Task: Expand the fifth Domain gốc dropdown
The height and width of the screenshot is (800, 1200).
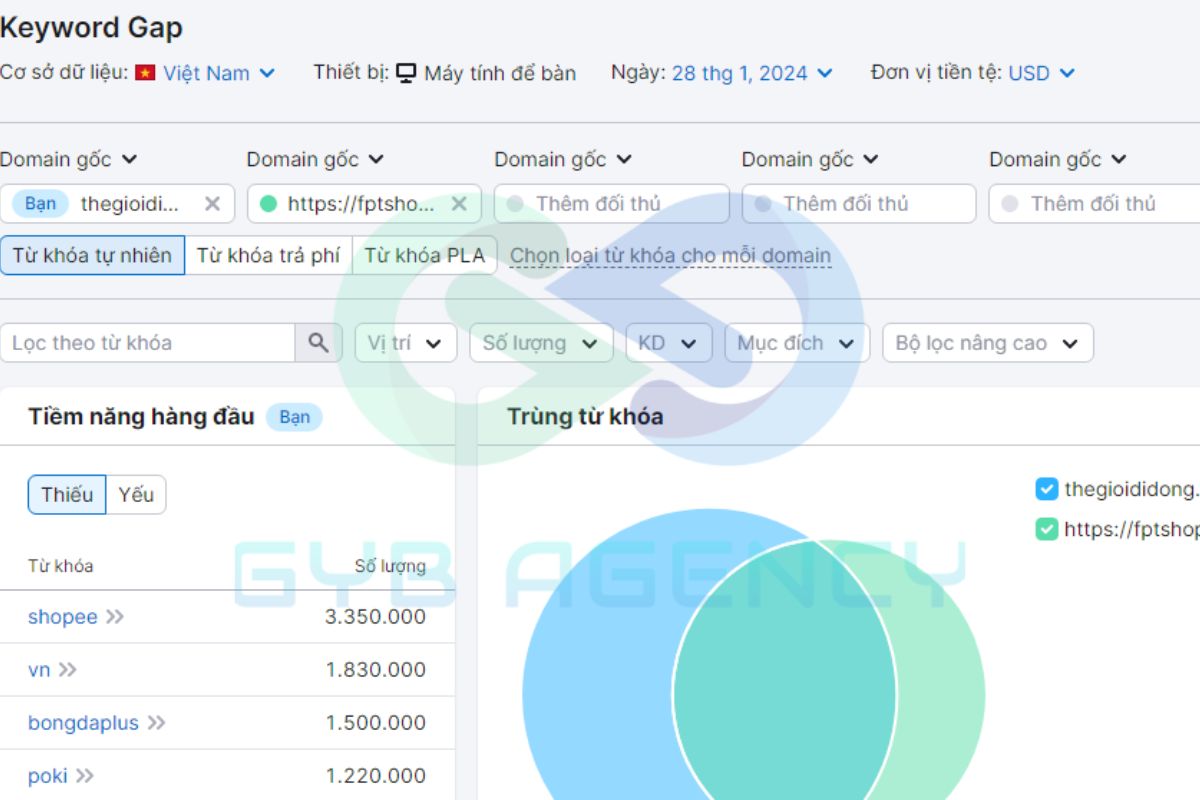Action: (1058, 159)
